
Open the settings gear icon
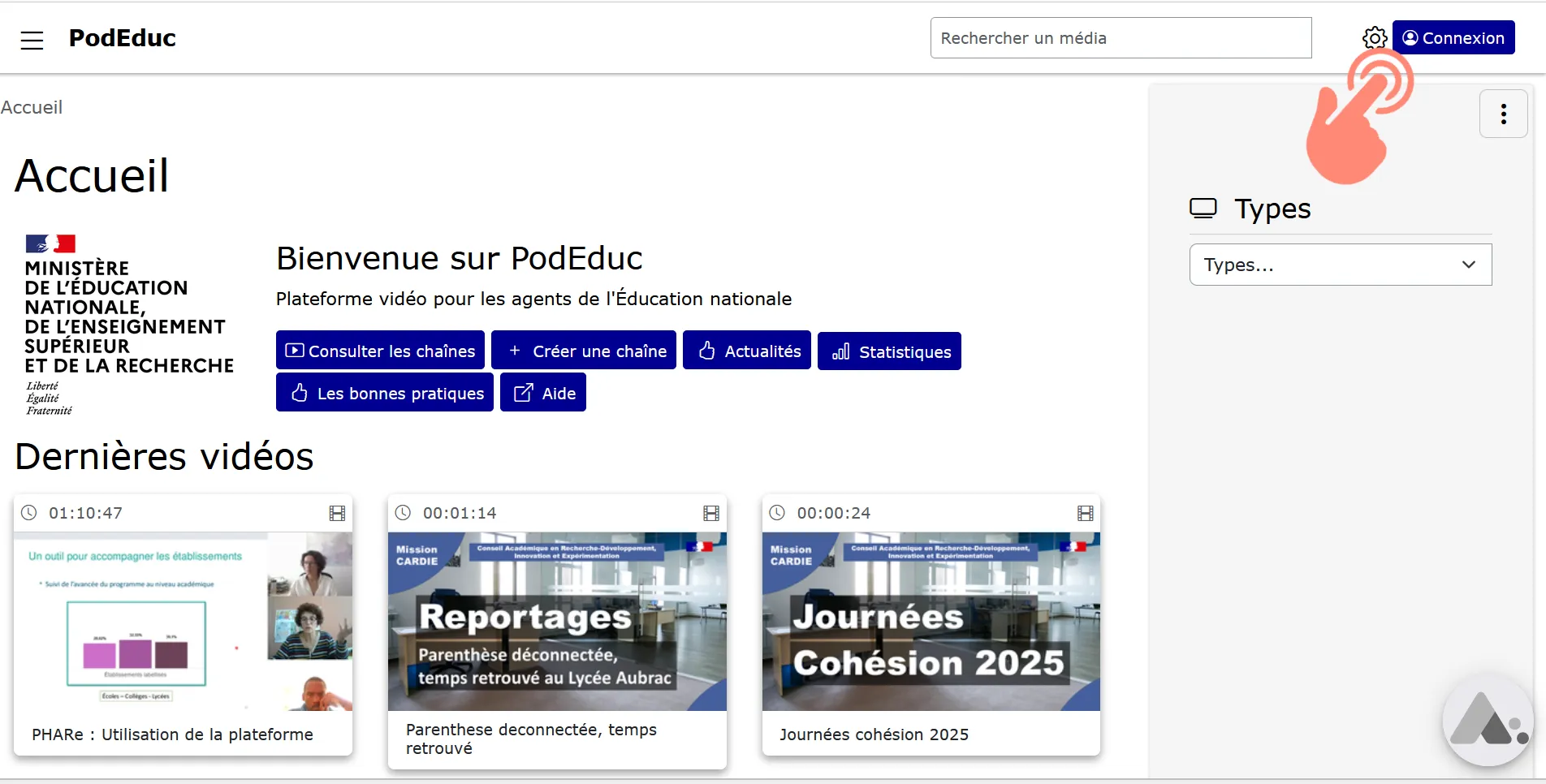1375,38
